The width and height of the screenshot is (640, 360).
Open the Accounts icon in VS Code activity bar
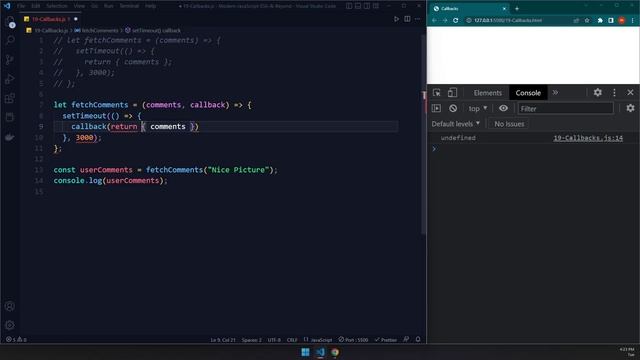pyautogui.click(x=10, y=306)
